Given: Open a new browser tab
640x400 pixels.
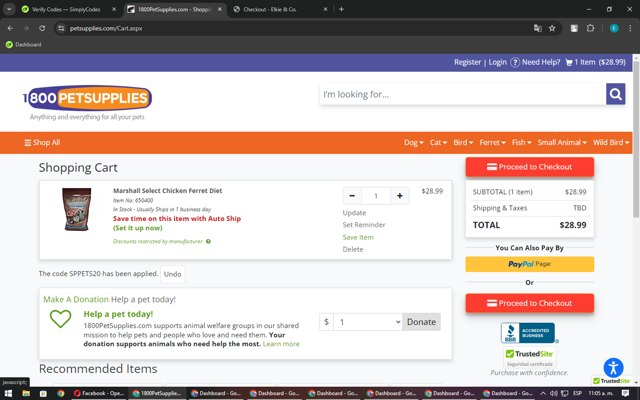Looking at the screenshot, I should pos(341,9).
